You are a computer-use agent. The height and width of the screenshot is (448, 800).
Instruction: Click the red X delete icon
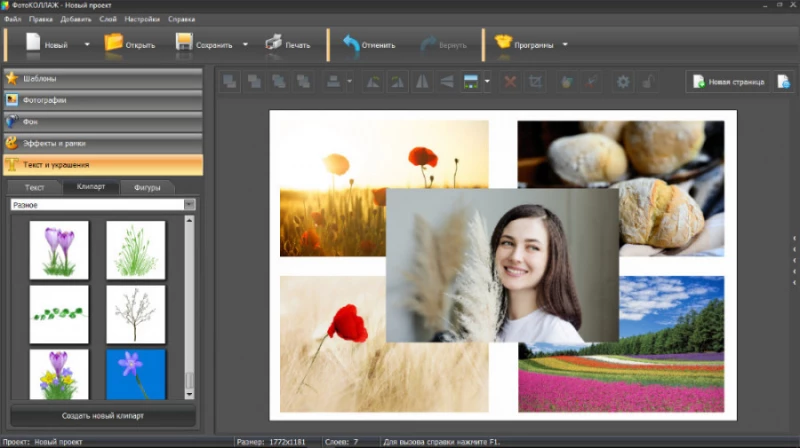coord(510,82)
